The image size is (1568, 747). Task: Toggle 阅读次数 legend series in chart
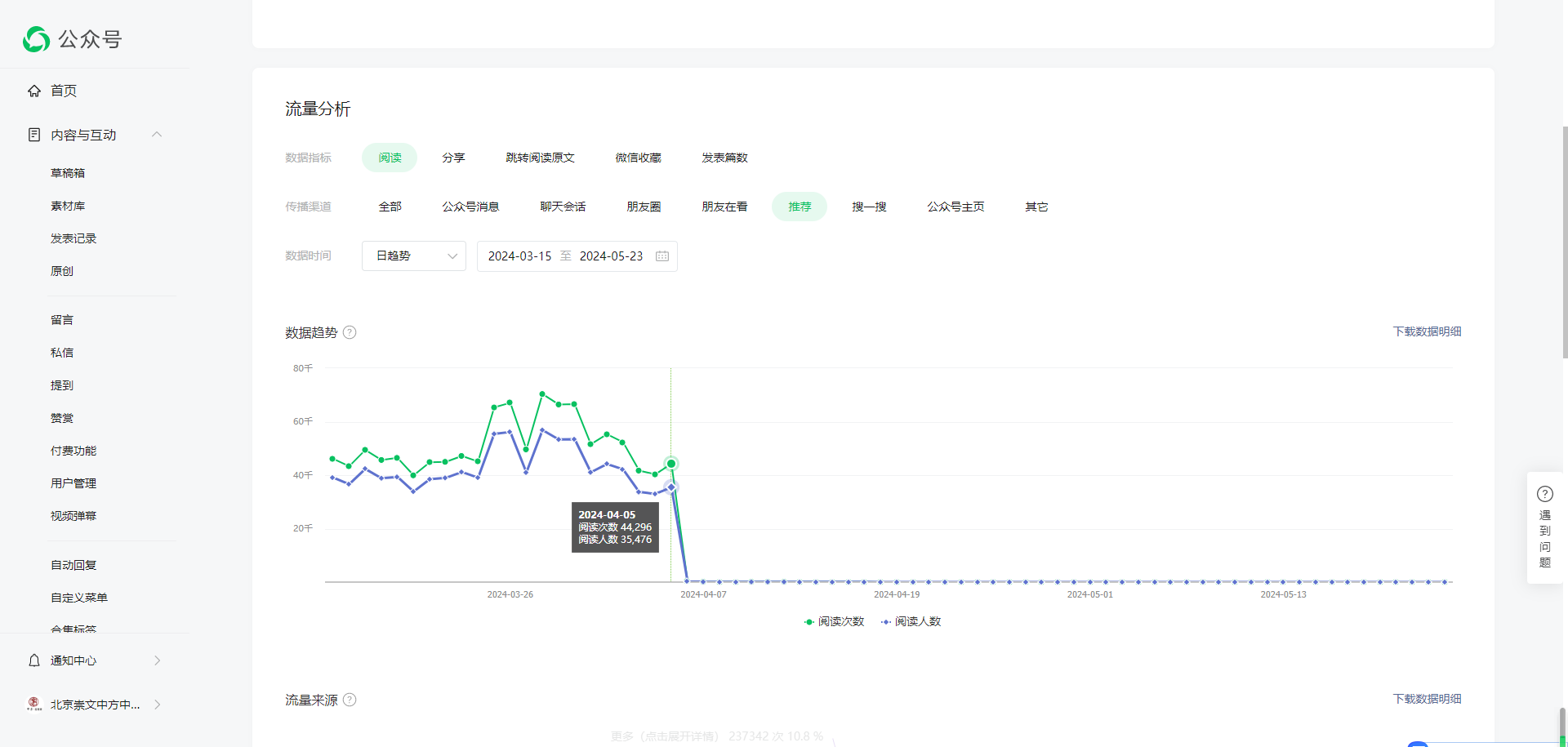(x=834, y=621)
